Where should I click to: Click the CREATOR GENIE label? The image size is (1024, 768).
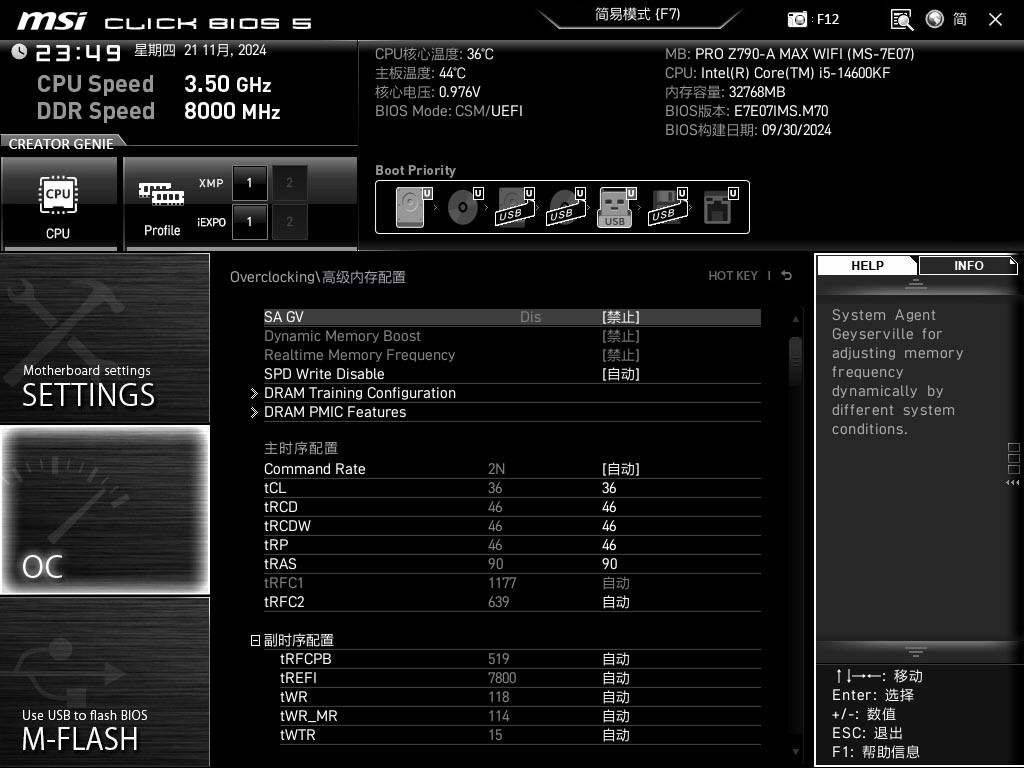tap(61, 144)
